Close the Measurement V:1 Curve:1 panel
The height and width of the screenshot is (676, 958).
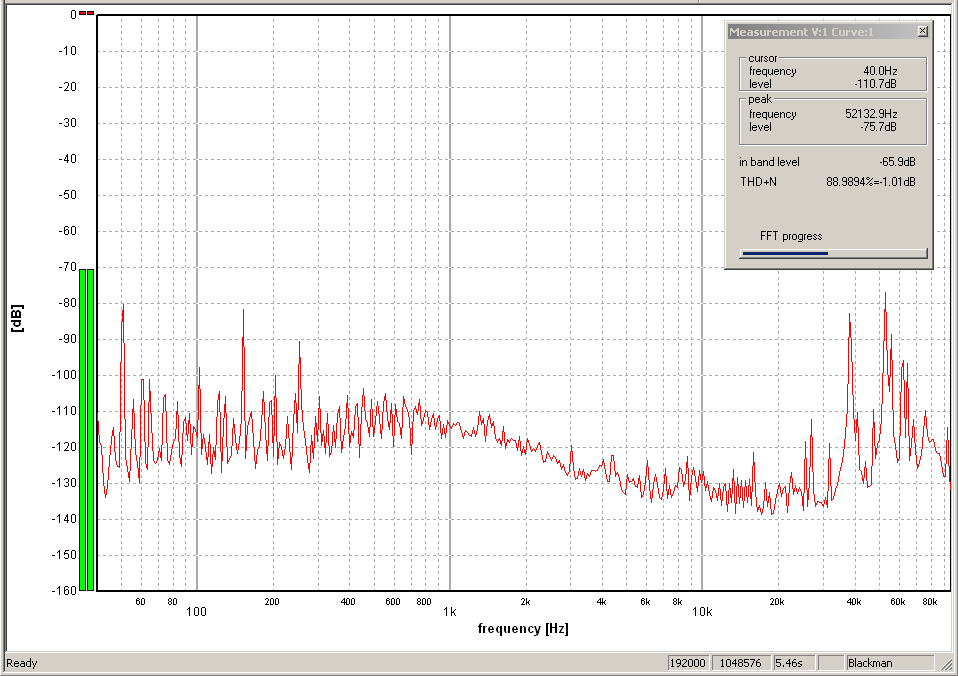click(922, 32)
